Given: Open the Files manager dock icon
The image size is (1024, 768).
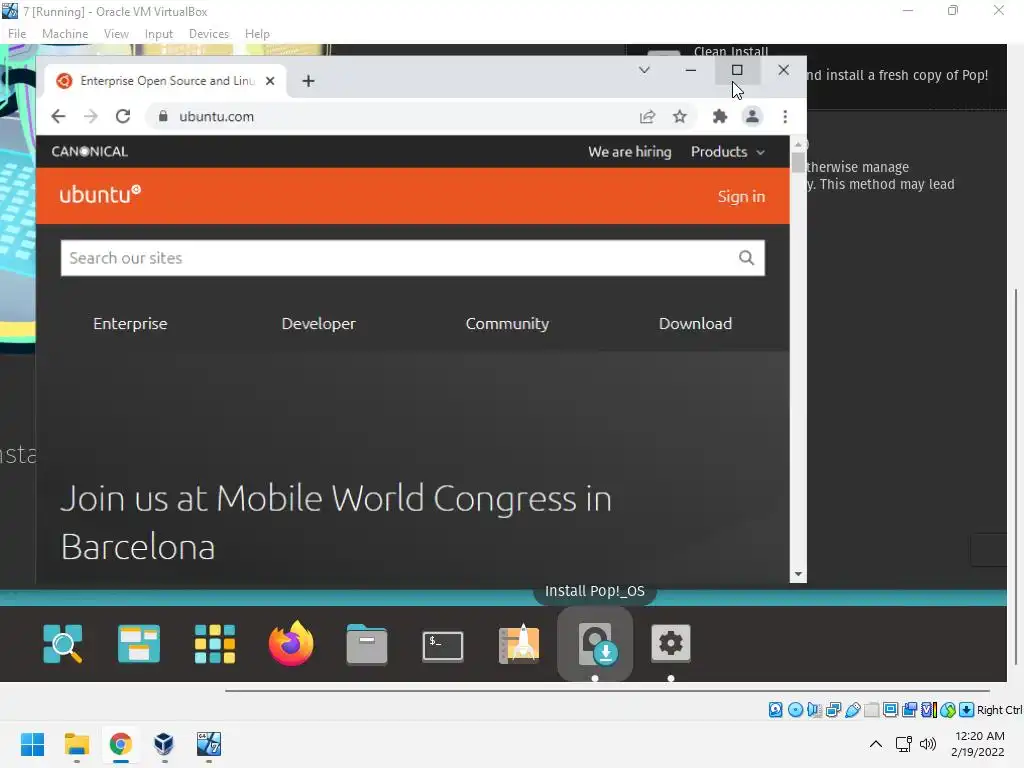Looking at the screenshot, I should (x=367, y=644).
